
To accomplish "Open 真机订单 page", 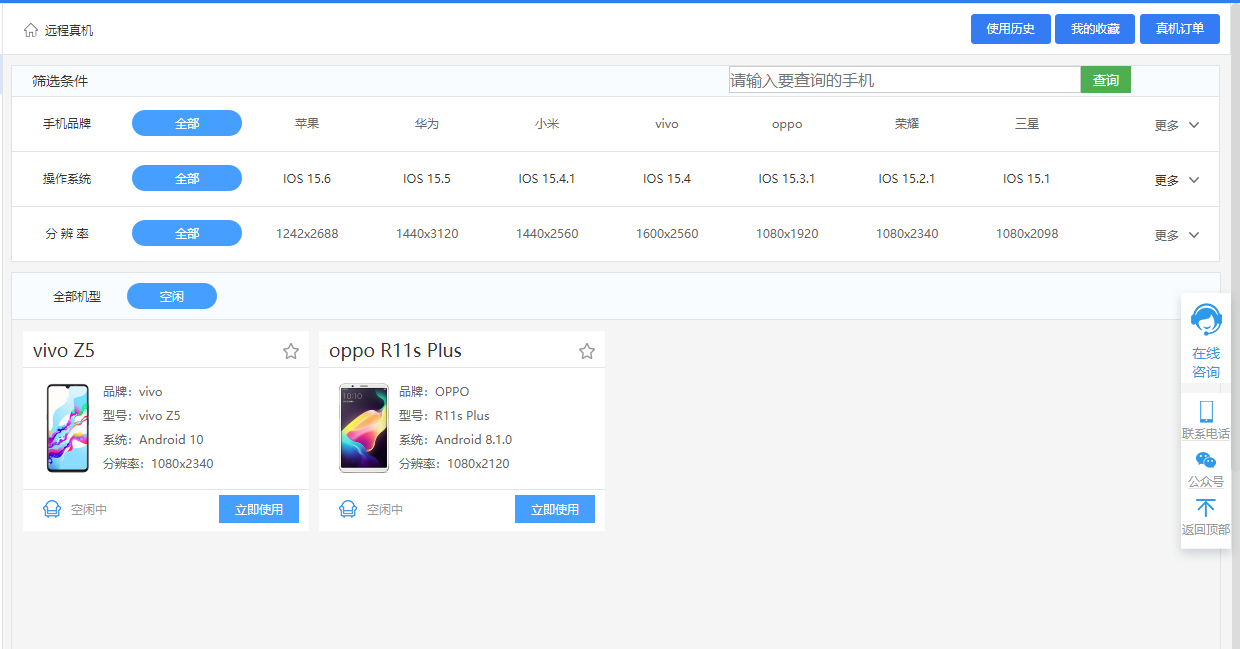I will coord(1180,29).
